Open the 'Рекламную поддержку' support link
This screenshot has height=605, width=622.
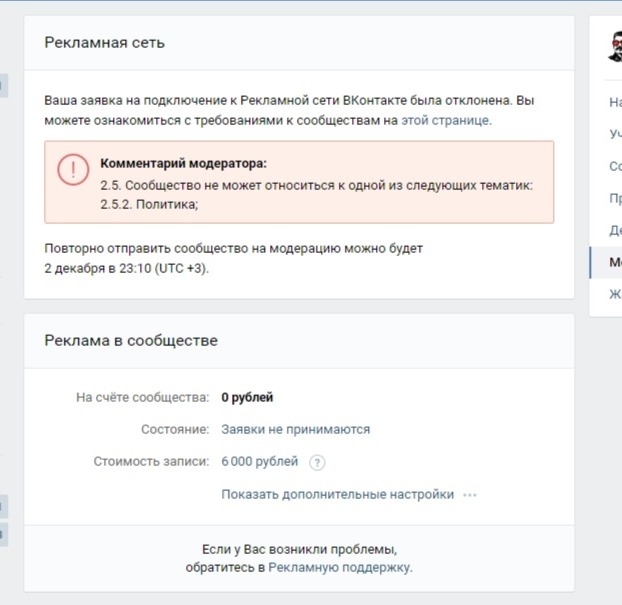point(340,567)
